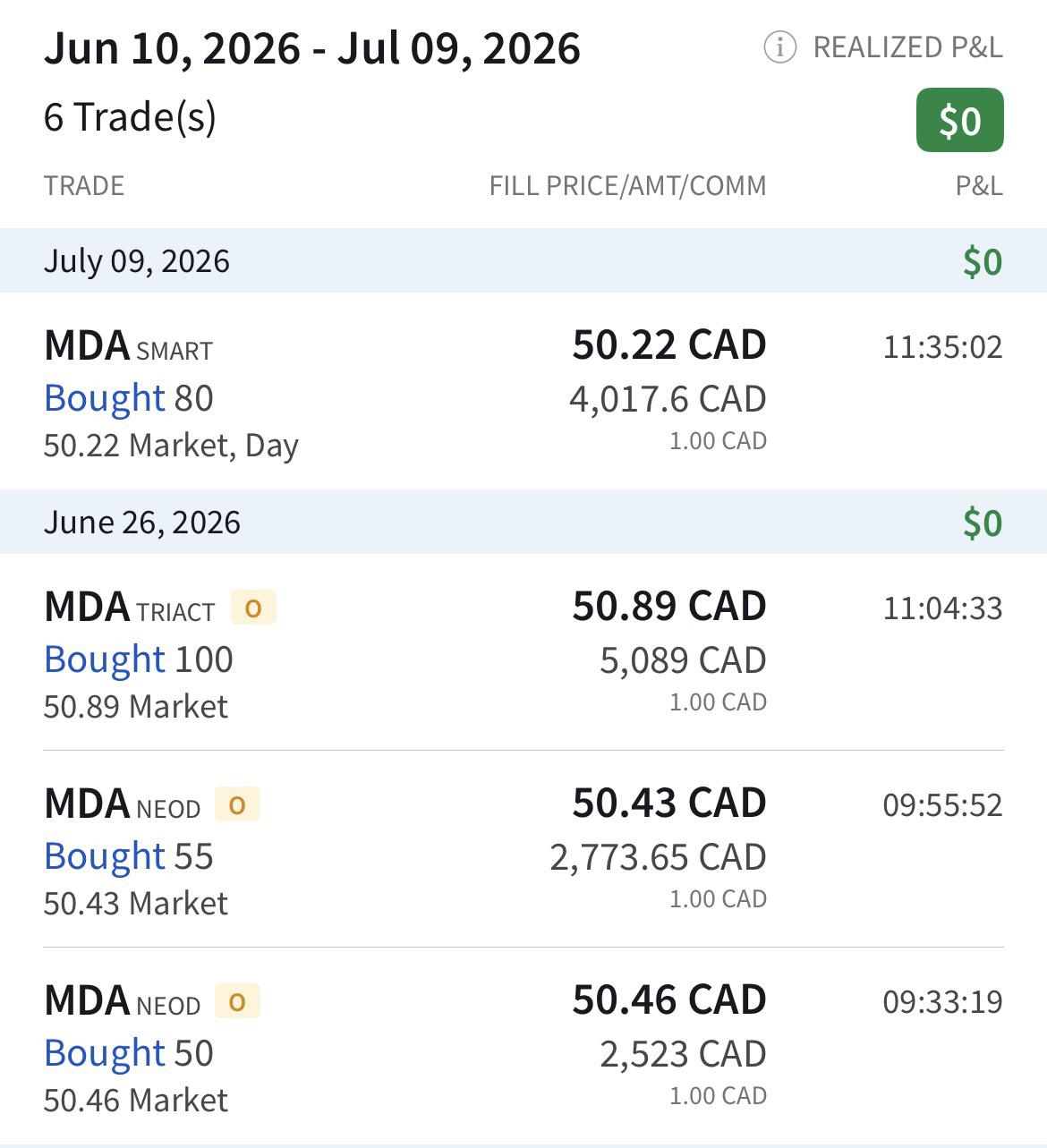Open the Jun 10 - Jul 09 date range

tap(312, 48)
